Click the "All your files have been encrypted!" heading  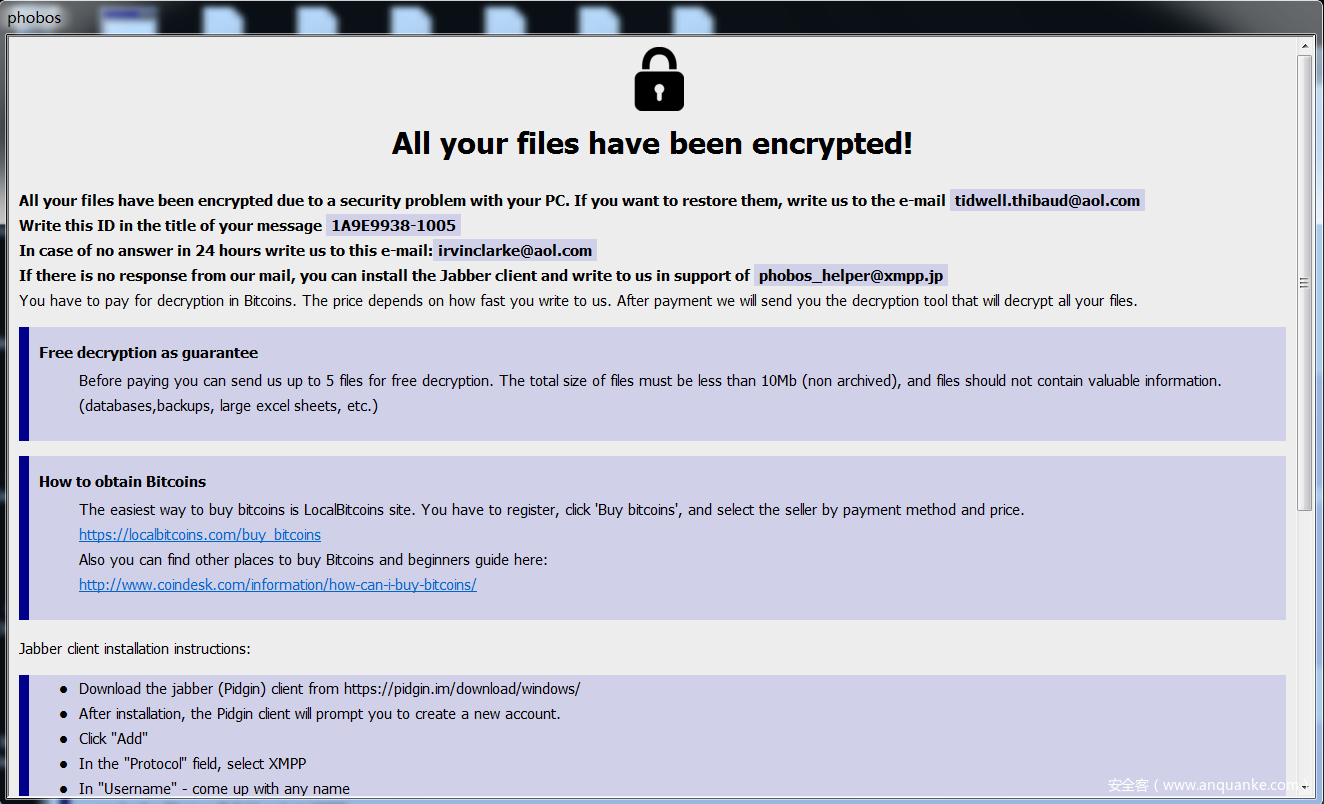[x=652, y=143]
